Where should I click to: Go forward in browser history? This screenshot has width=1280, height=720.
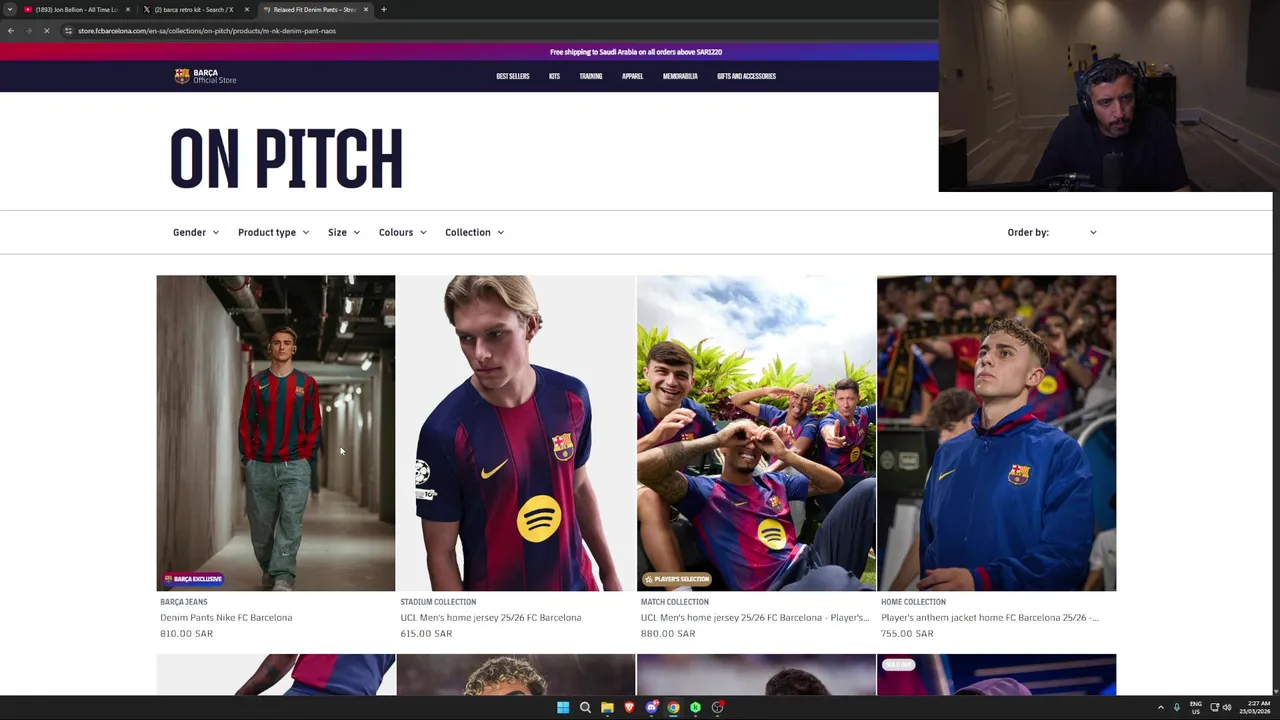[x=28, y=31]
